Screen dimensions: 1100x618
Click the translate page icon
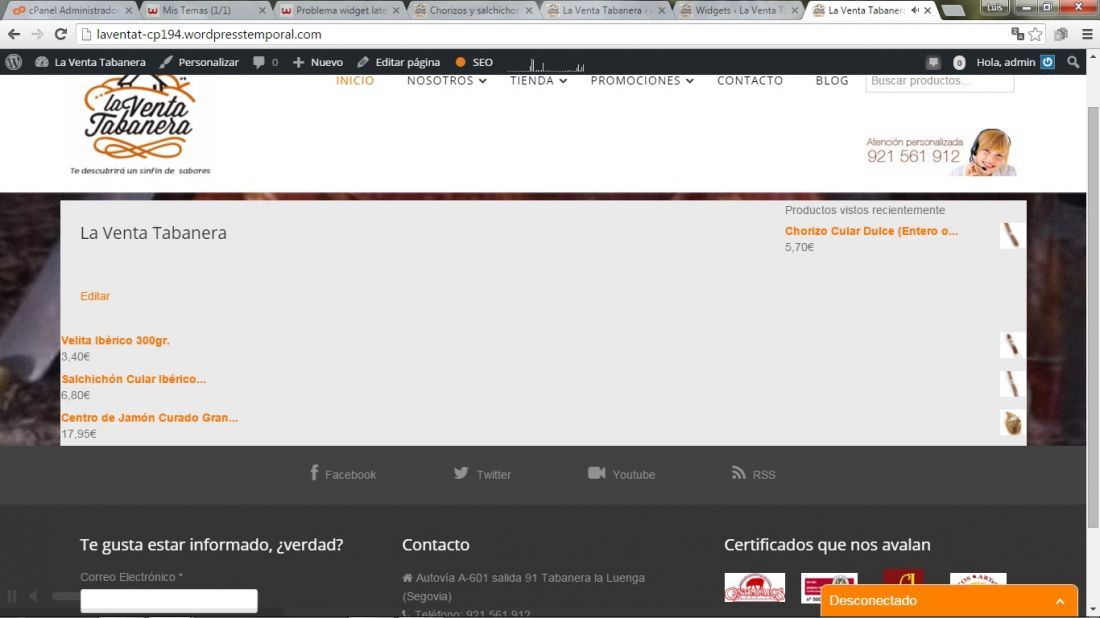tap(1017, 34)
